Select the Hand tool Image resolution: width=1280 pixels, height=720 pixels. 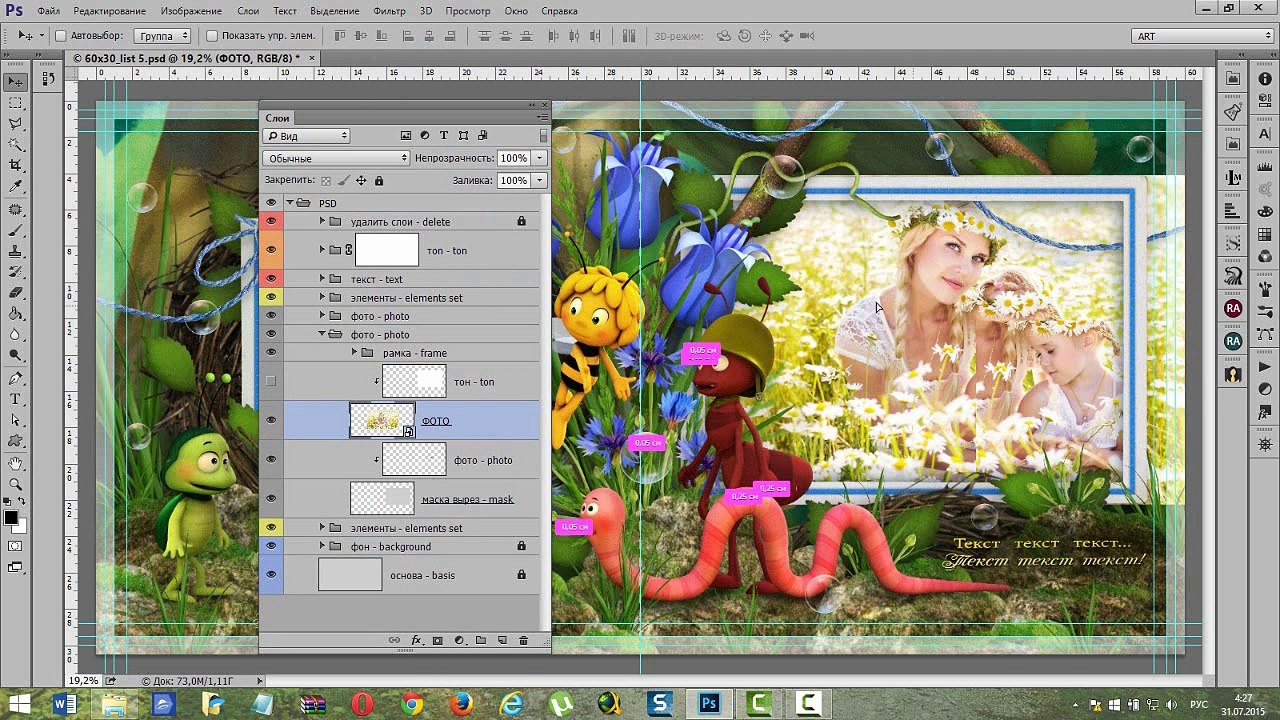click(x=16, y=465)
